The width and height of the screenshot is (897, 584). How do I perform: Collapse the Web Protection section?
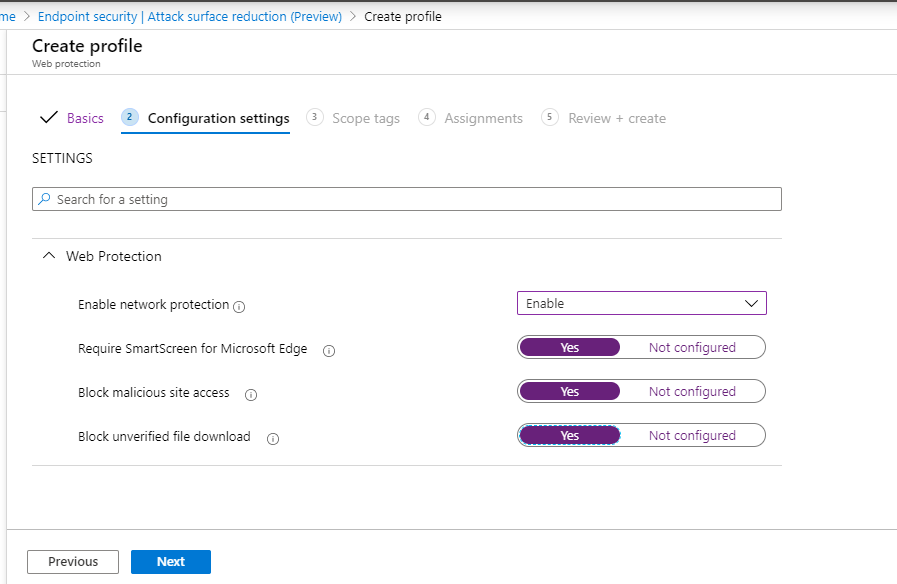[x=48, y=256]
